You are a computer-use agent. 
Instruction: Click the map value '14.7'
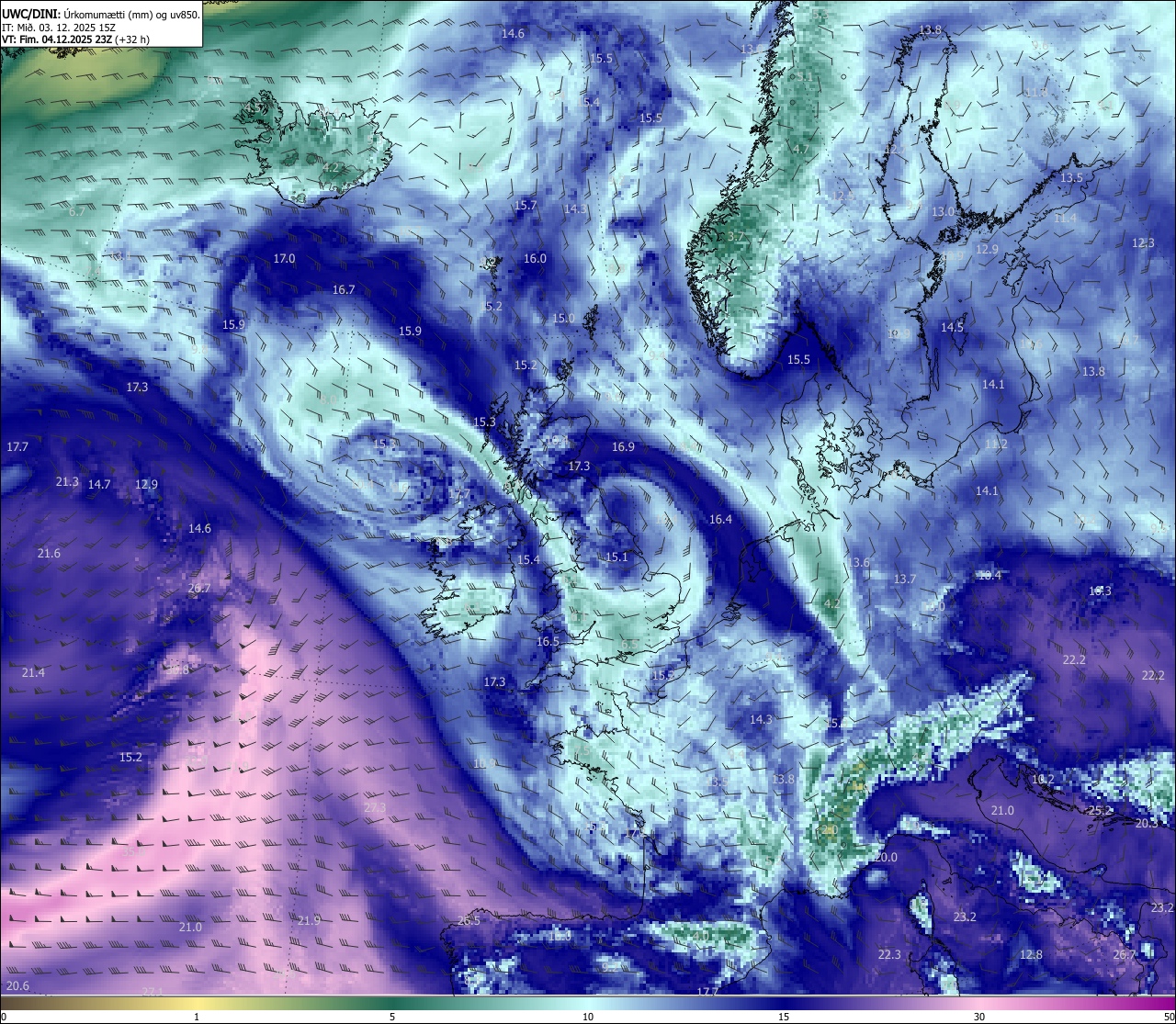point(99,484)
